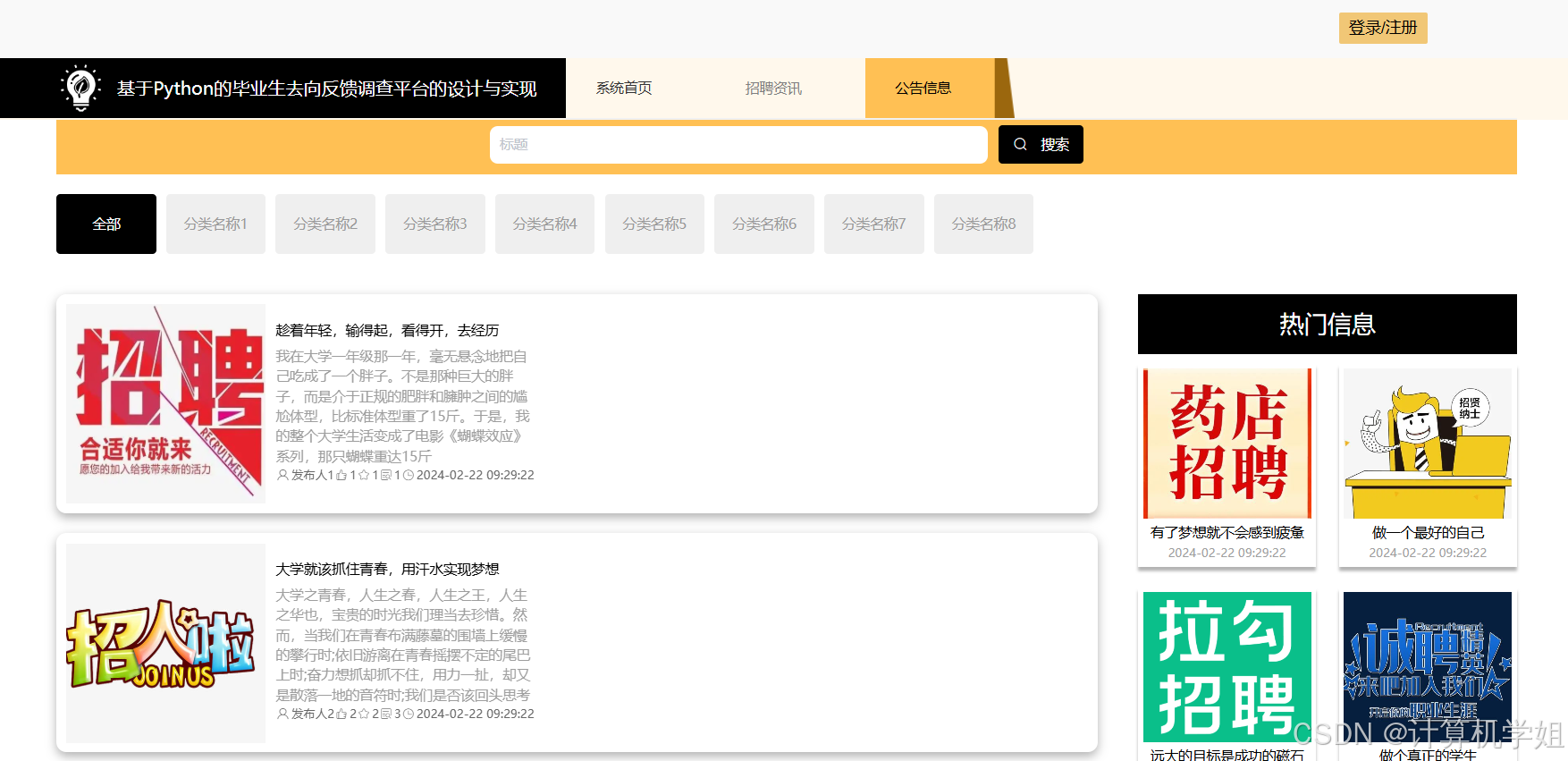The width and height of the screenshot is (1568, 761).
Task: Open the 招聘资讯 navigation tab
Action: click(x=773, y=88)
